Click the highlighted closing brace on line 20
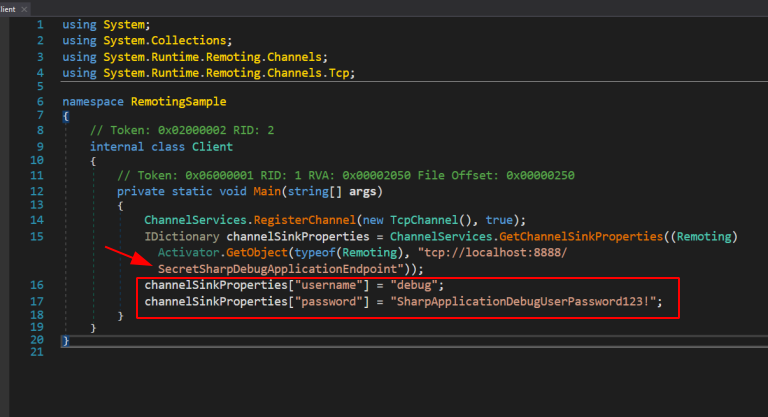The image size is (768, 417). click(65, 341)
